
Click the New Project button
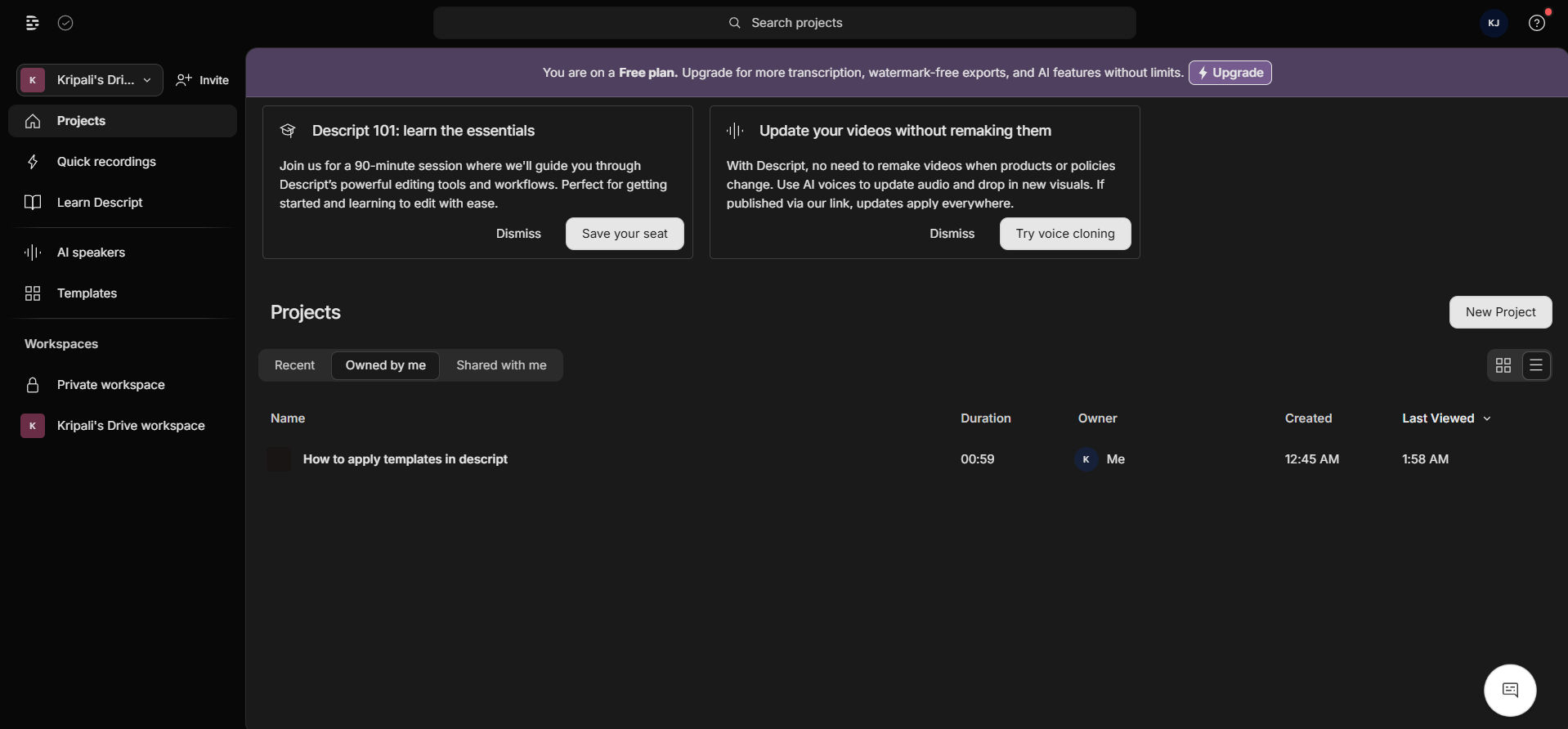coord(1500,312)
